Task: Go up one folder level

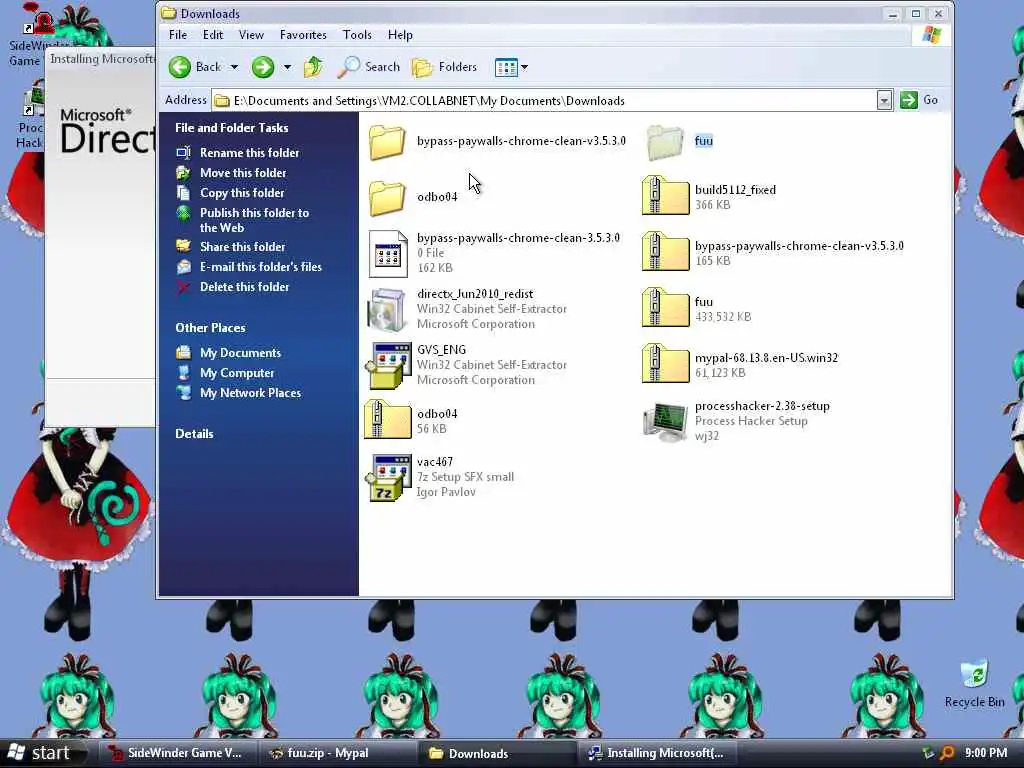Action: pyautogui.click(x=313, y=67)
